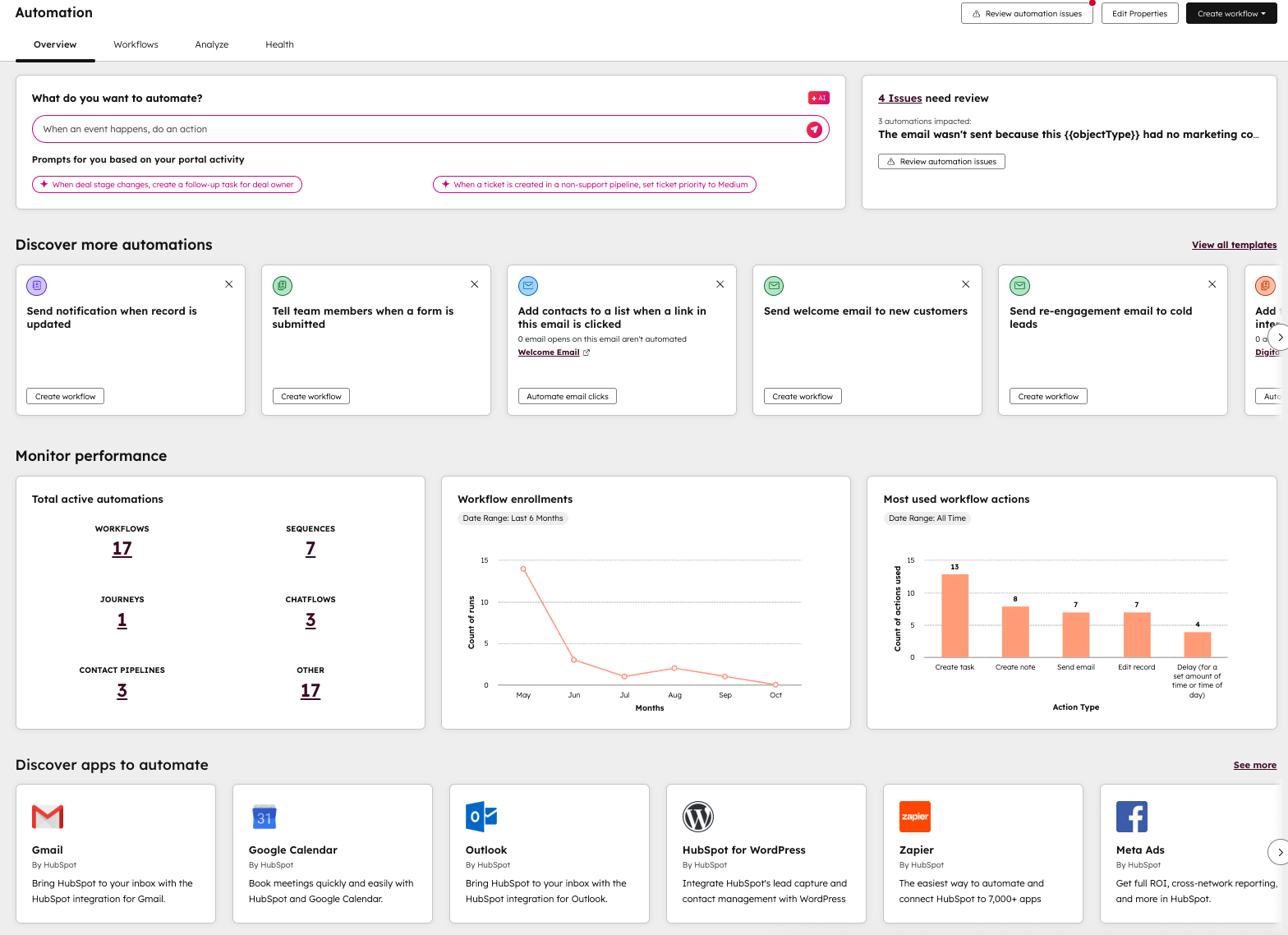Click the Meta Ads Facebook icon

pos(1132,817)
